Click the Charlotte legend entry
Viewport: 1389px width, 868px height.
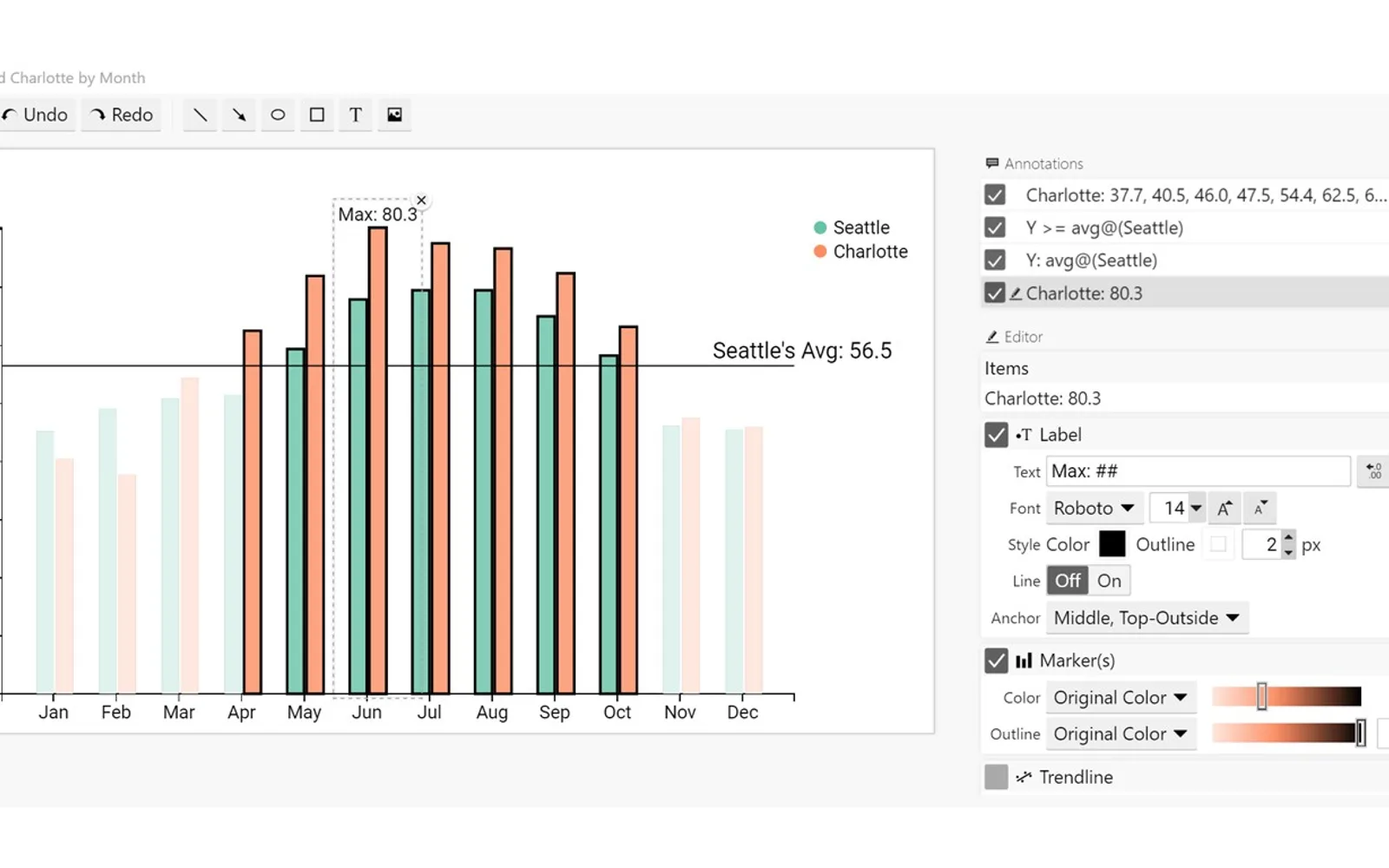point(860,252)
